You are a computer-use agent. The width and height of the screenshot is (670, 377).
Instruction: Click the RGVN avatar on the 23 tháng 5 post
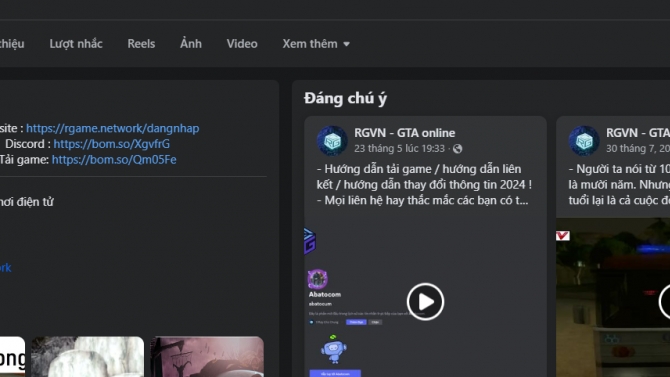(332, 141)
